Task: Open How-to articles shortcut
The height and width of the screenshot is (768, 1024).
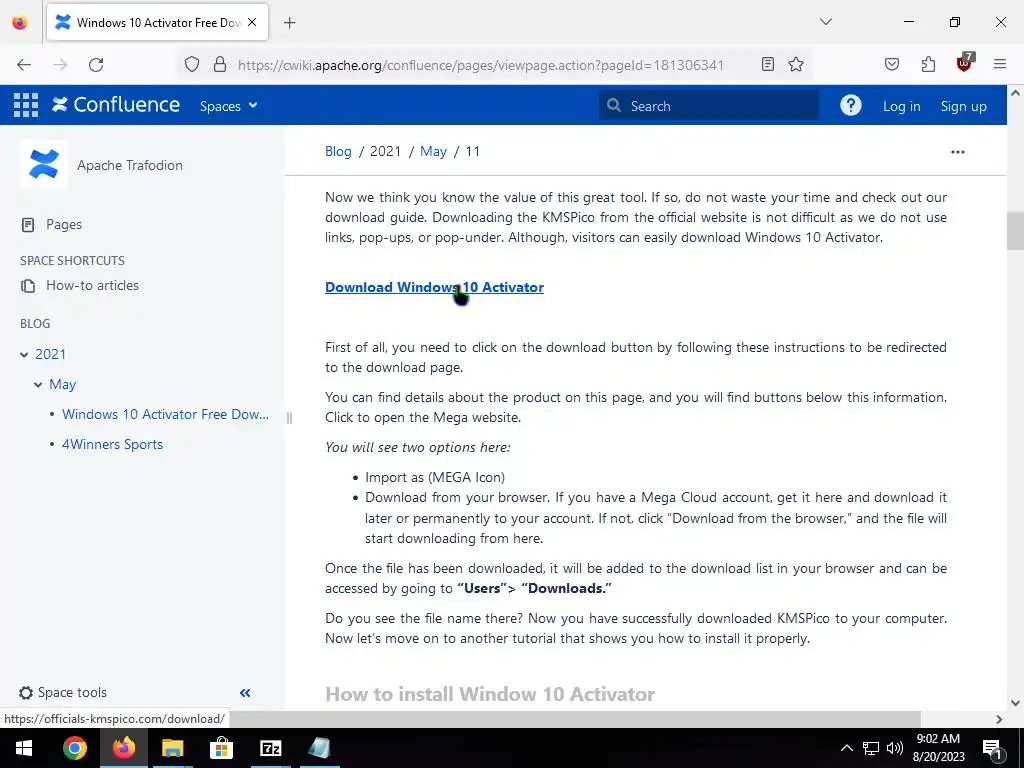Action: [x=92, y=285]
